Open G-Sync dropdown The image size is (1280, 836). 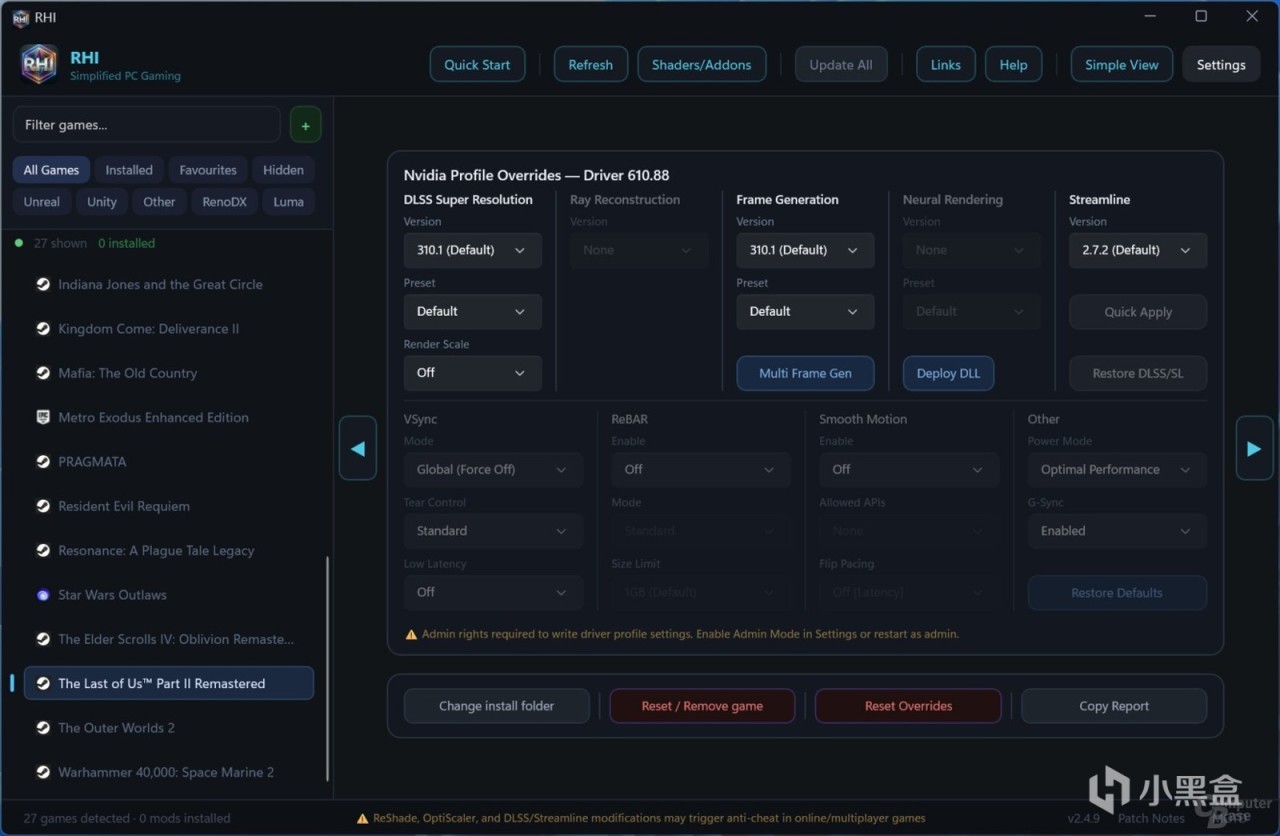coord(1117,531)
